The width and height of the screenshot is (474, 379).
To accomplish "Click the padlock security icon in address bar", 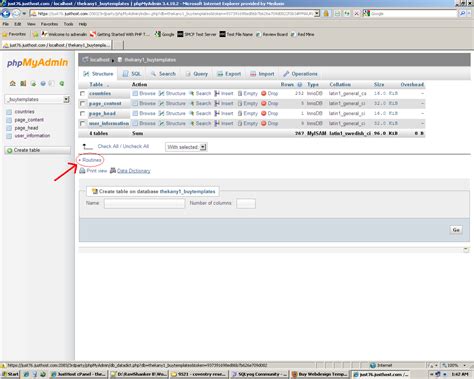I will tap(326, 14).
